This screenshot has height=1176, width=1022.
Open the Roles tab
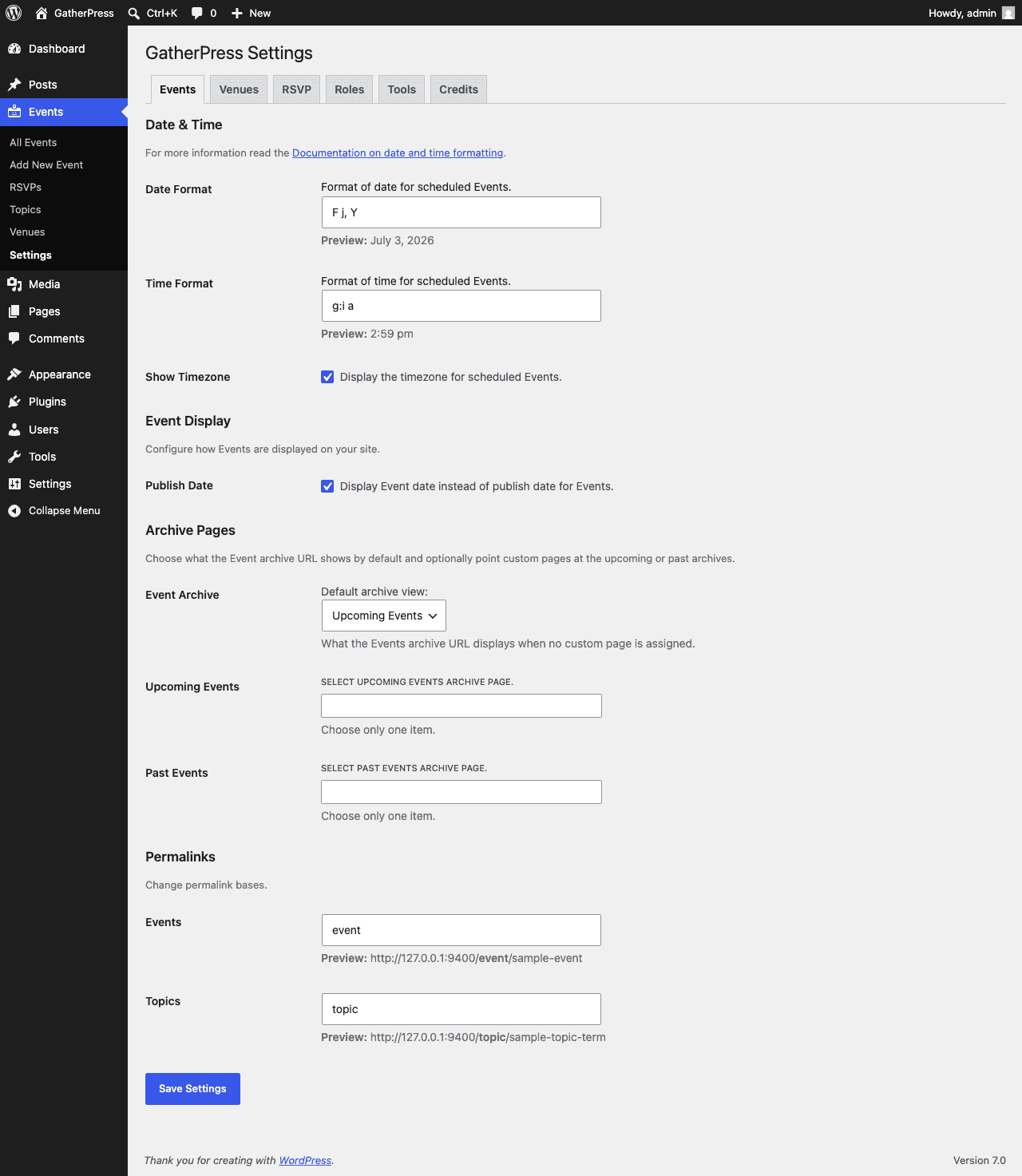coord(349,89)
